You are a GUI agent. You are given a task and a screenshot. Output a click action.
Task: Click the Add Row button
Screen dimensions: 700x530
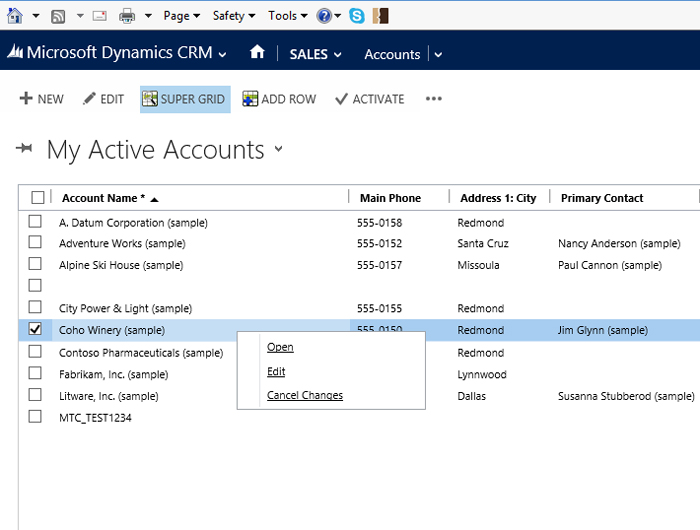(279, 99)
